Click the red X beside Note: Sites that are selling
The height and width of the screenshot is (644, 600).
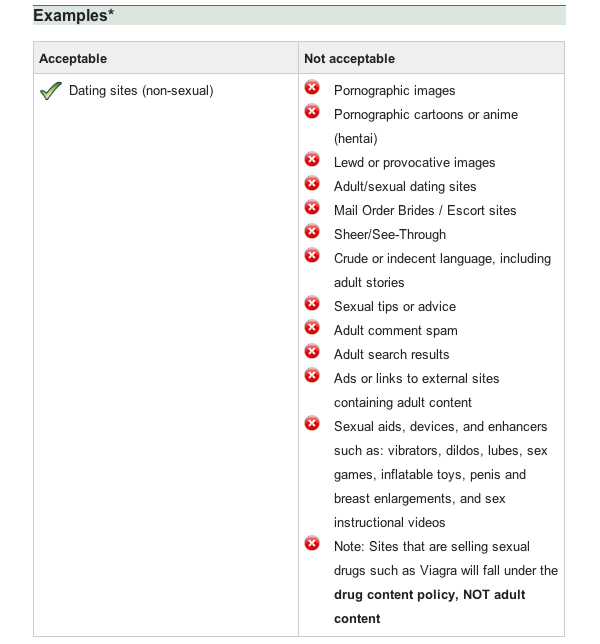pos(312,543)
